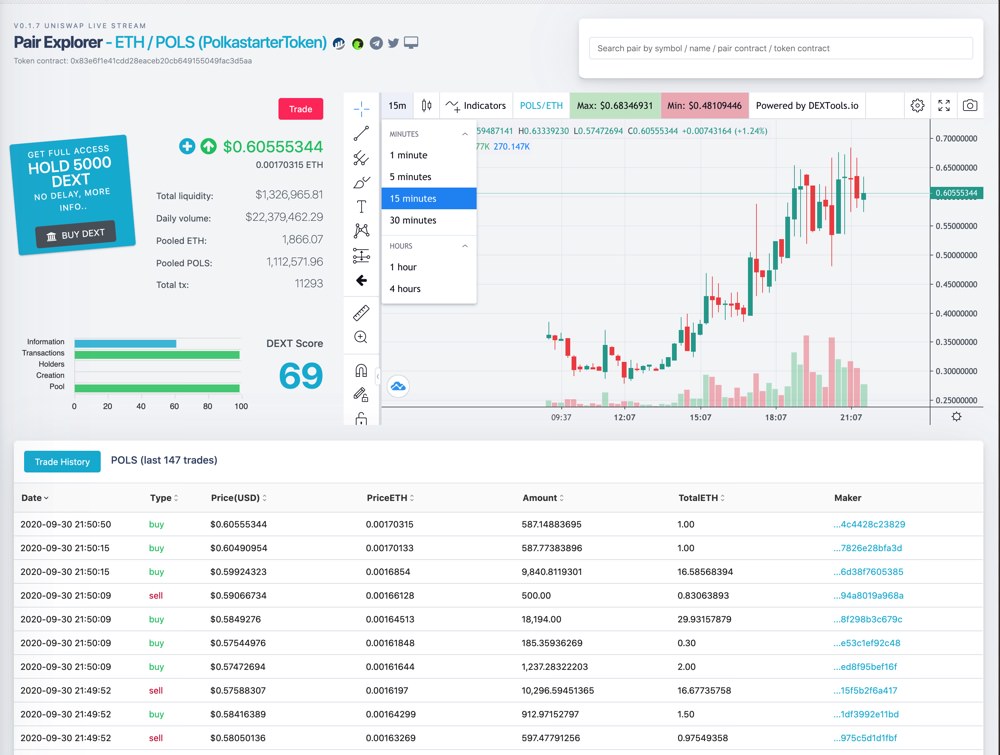Choose 4 hours interval
The height and width of the screenshot is (755, 1000).
[429, 289]
